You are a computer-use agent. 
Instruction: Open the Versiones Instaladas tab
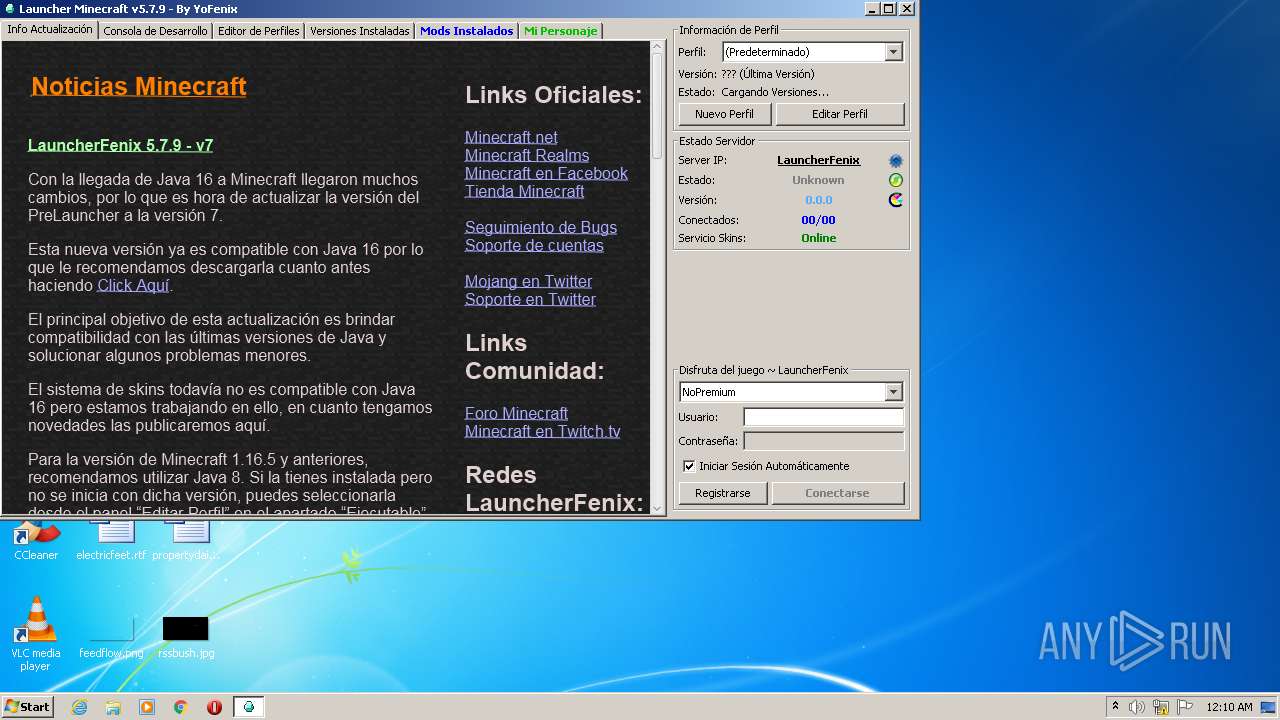coord(359,31)
